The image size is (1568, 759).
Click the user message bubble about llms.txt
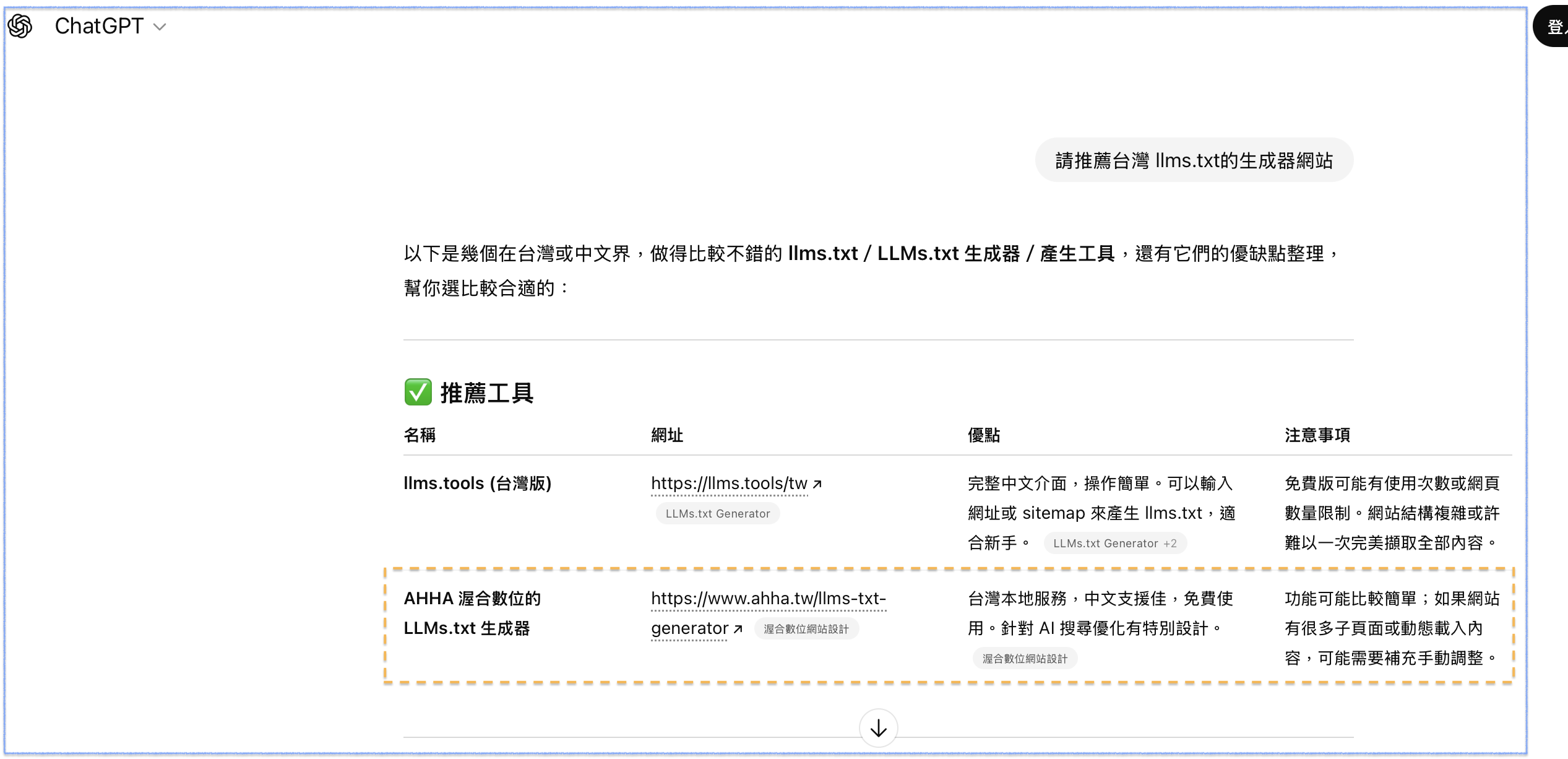click(x=1193, y=160)
